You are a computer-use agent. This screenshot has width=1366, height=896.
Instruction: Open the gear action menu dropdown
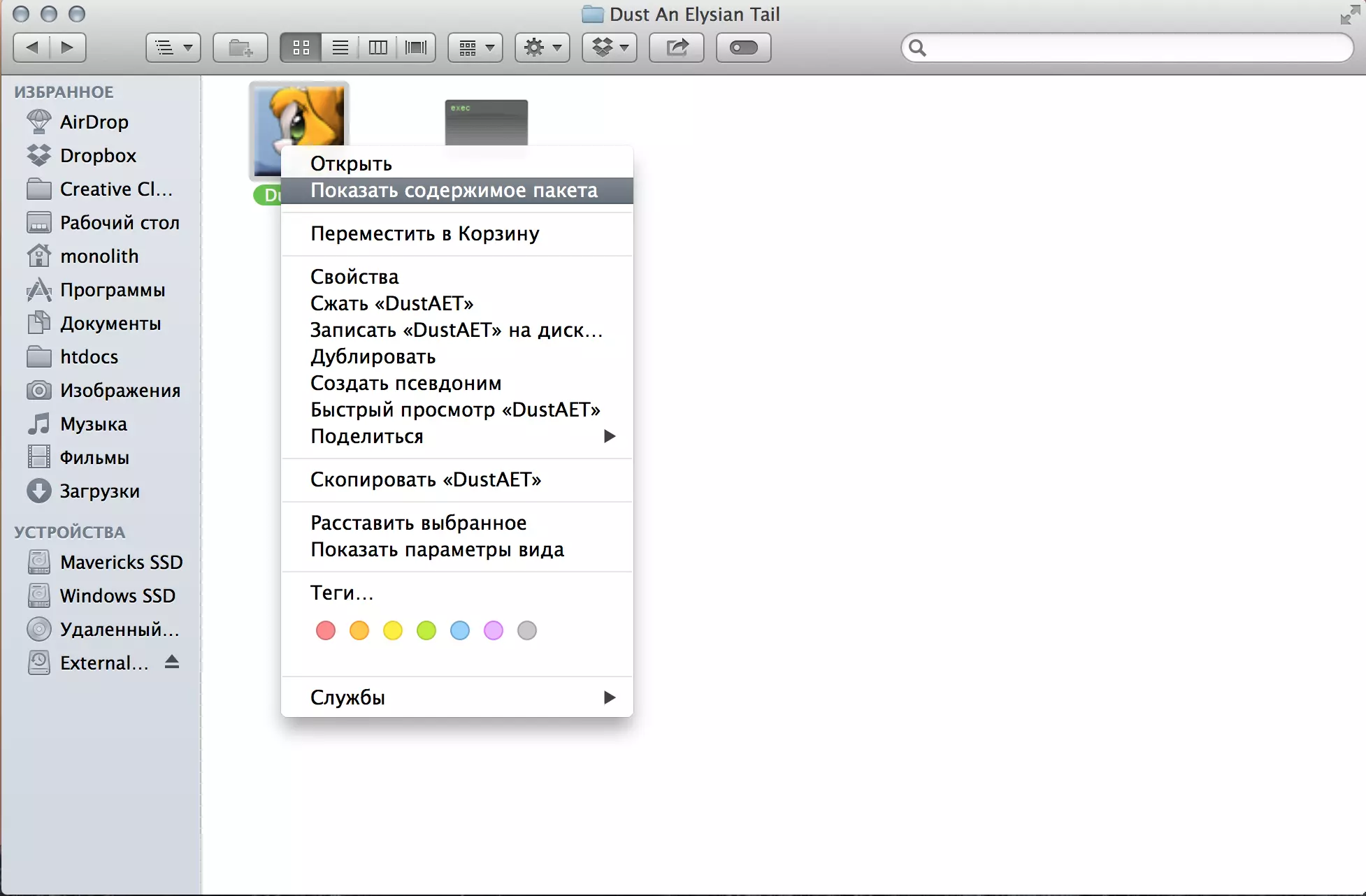[x=542, y=48]
